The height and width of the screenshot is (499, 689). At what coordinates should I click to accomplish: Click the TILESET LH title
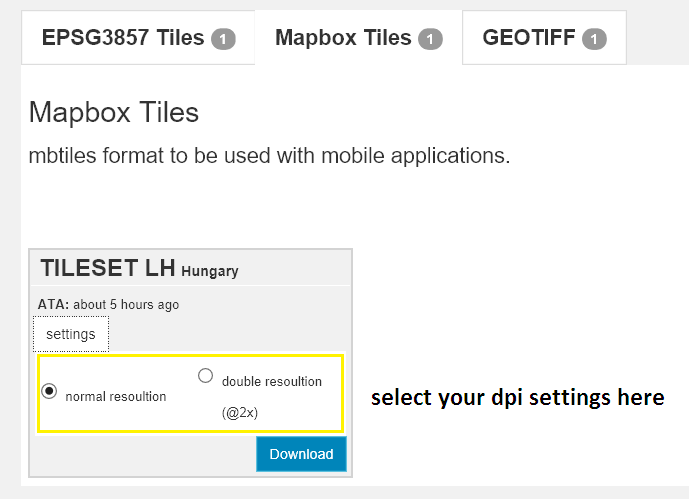[x=108, y=268]
